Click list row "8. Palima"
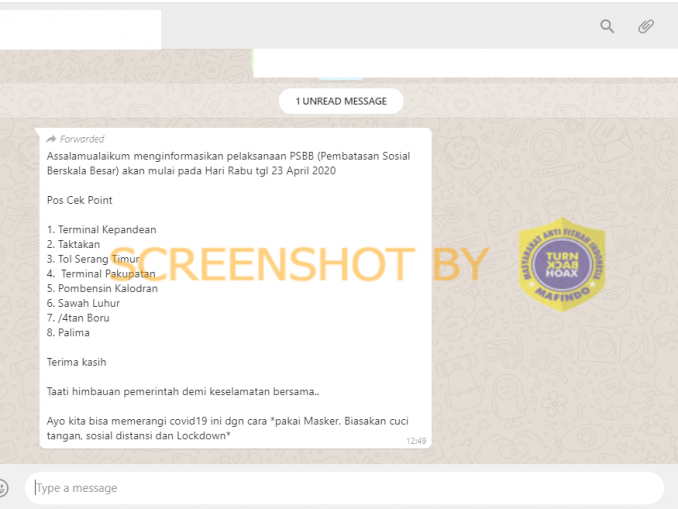 pyautogui.click(x=68, y=333)
